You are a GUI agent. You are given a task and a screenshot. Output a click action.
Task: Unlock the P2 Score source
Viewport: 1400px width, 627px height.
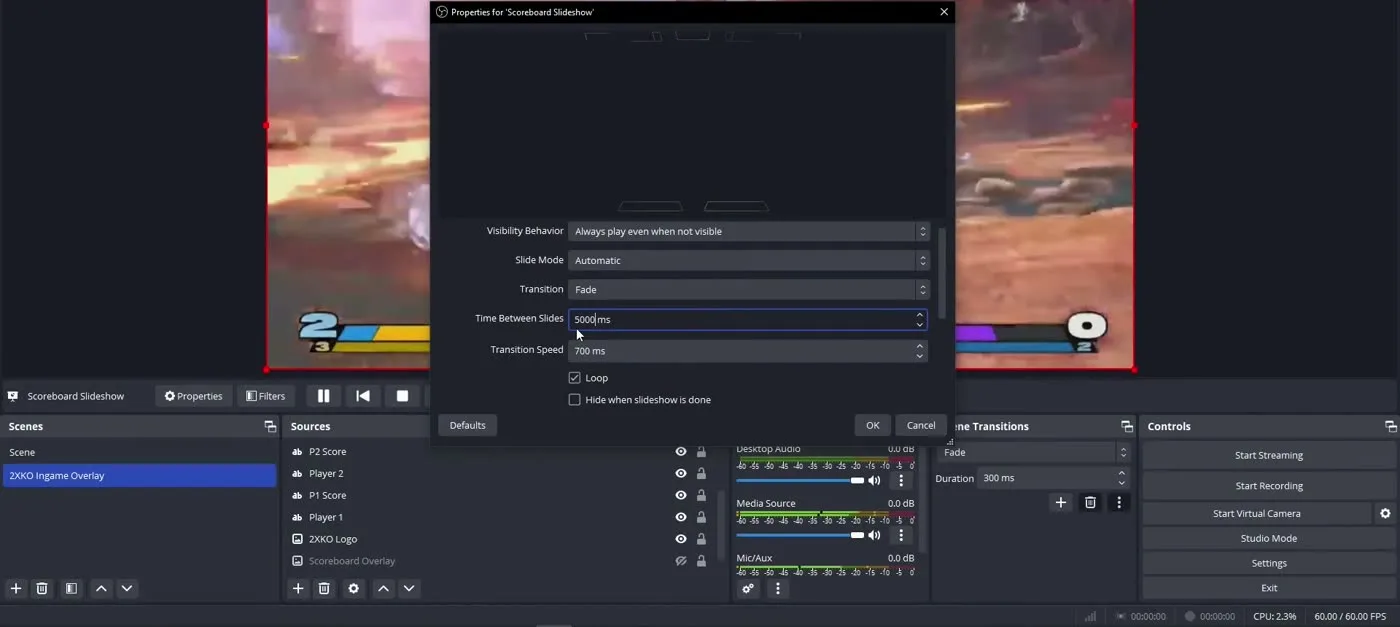[x=701, y=452]
